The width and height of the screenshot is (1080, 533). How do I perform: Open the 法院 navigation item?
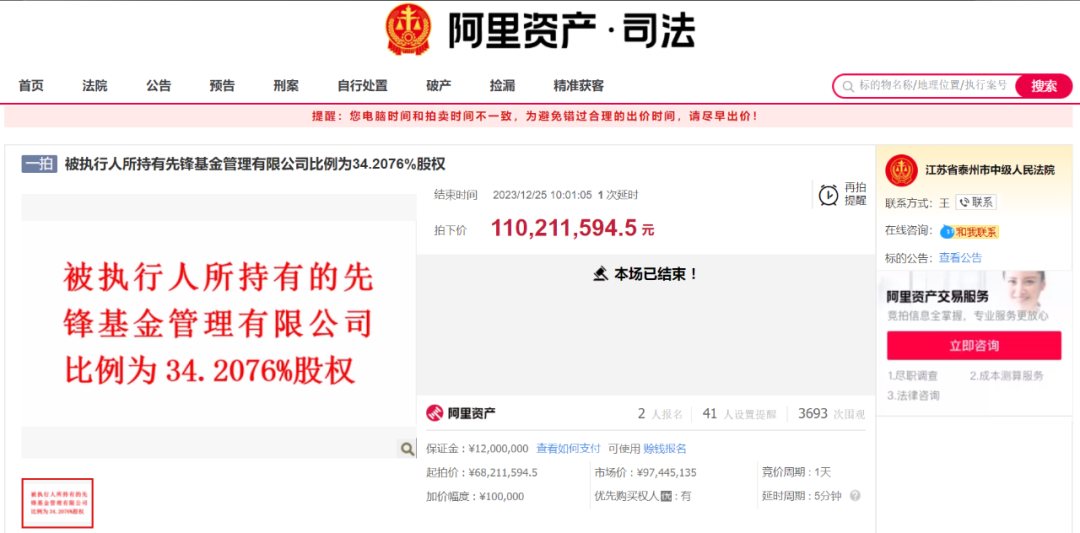[95, 86]
